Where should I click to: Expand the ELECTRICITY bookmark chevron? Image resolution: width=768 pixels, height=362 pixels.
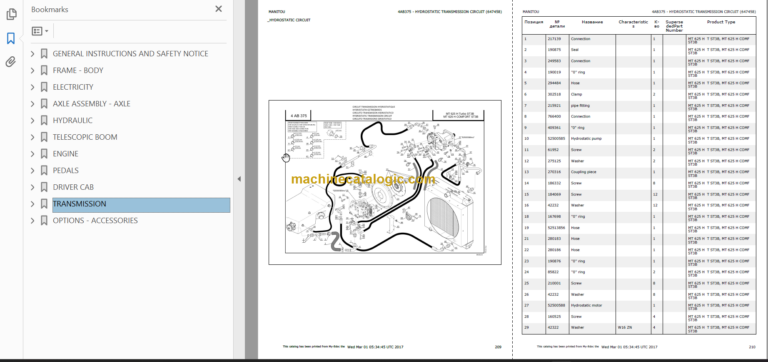[33, 87]
